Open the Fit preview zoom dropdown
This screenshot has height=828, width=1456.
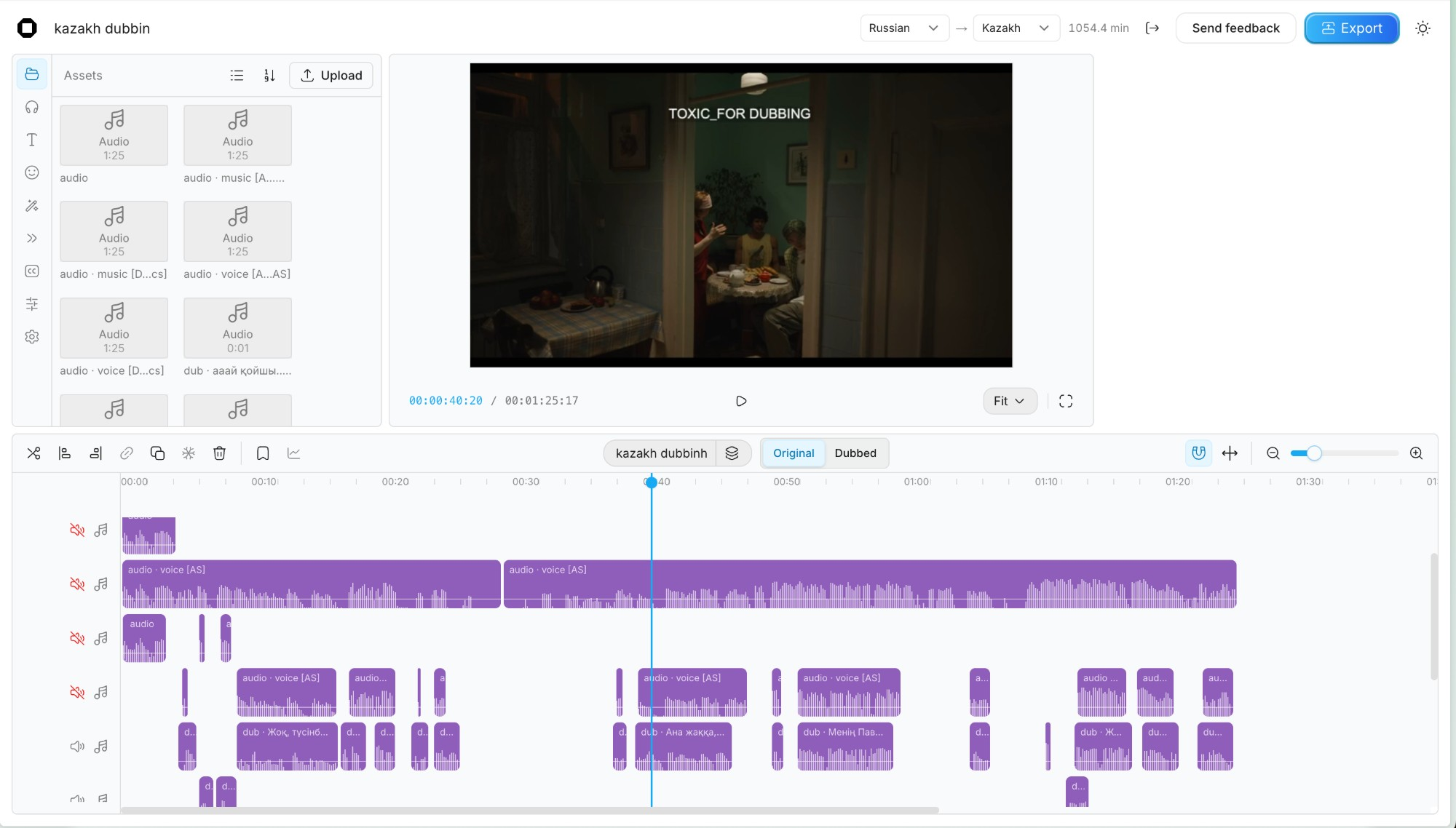[x=1010, y=401]
